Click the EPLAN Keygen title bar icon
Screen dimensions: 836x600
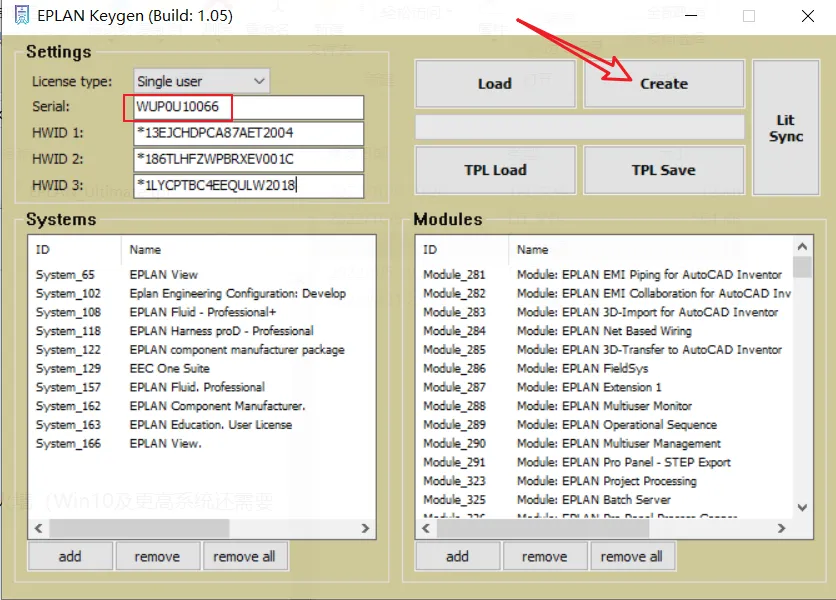tap(21, 15)
